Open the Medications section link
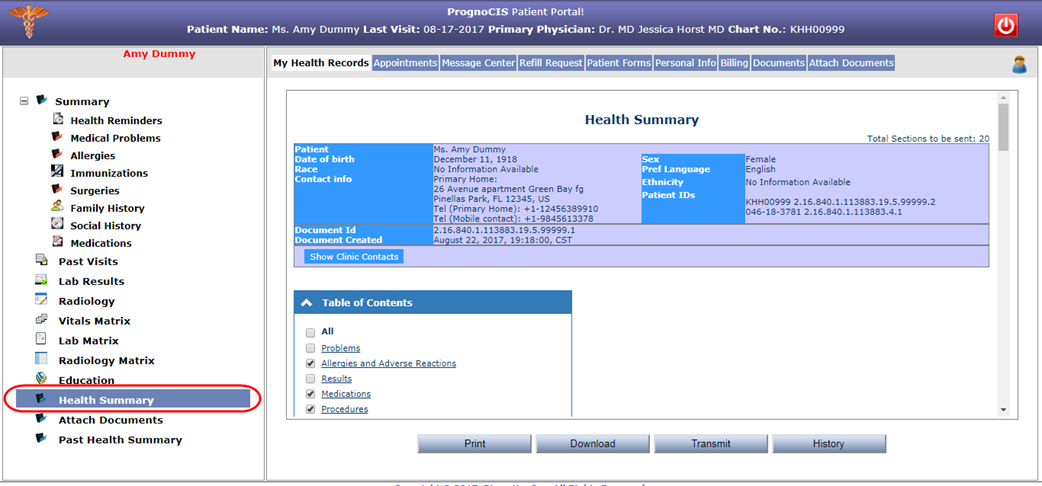 click(x=346, y=394)
